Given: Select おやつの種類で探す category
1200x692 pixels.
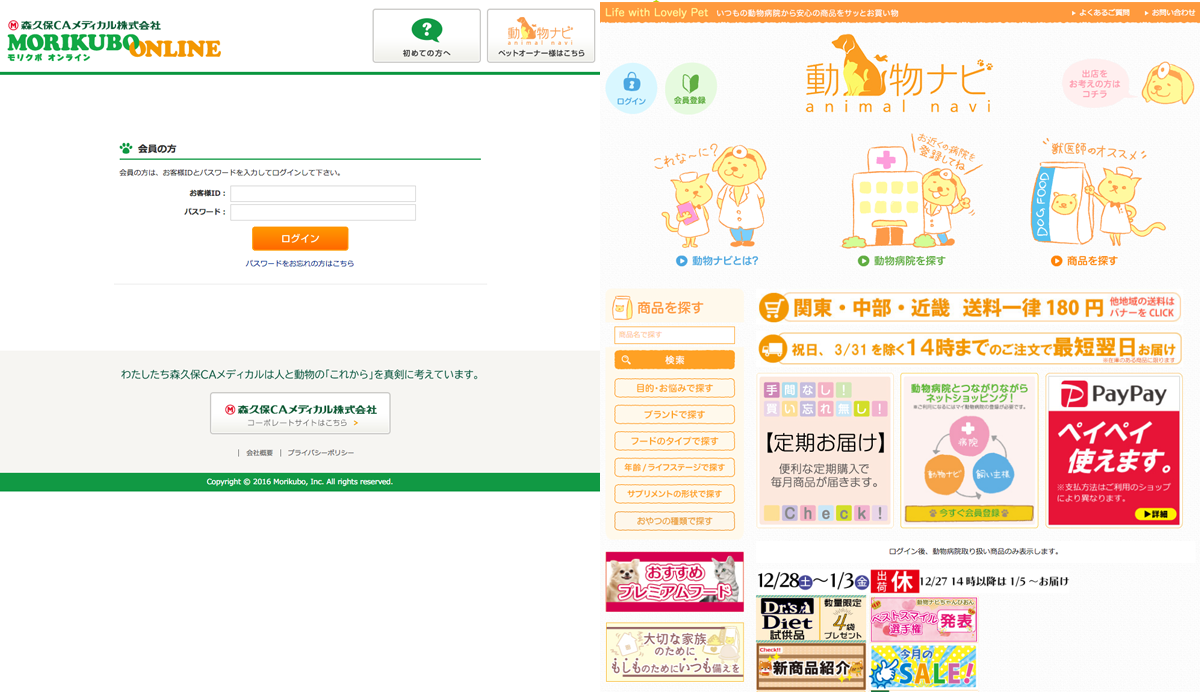Looking at the screenshot, I should pos(674,521).
